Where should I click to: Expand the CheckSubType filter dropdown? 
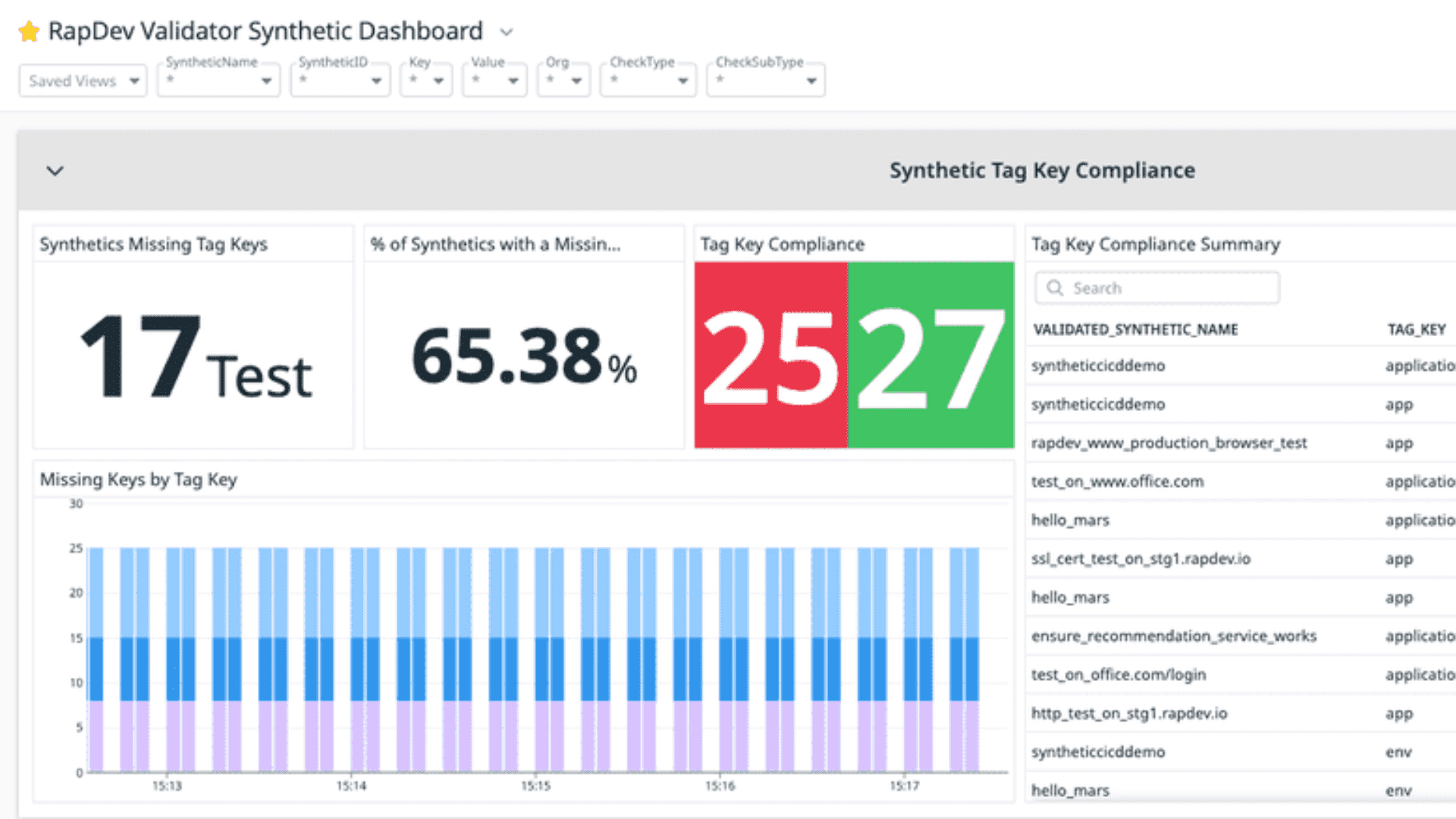[766, 81]
